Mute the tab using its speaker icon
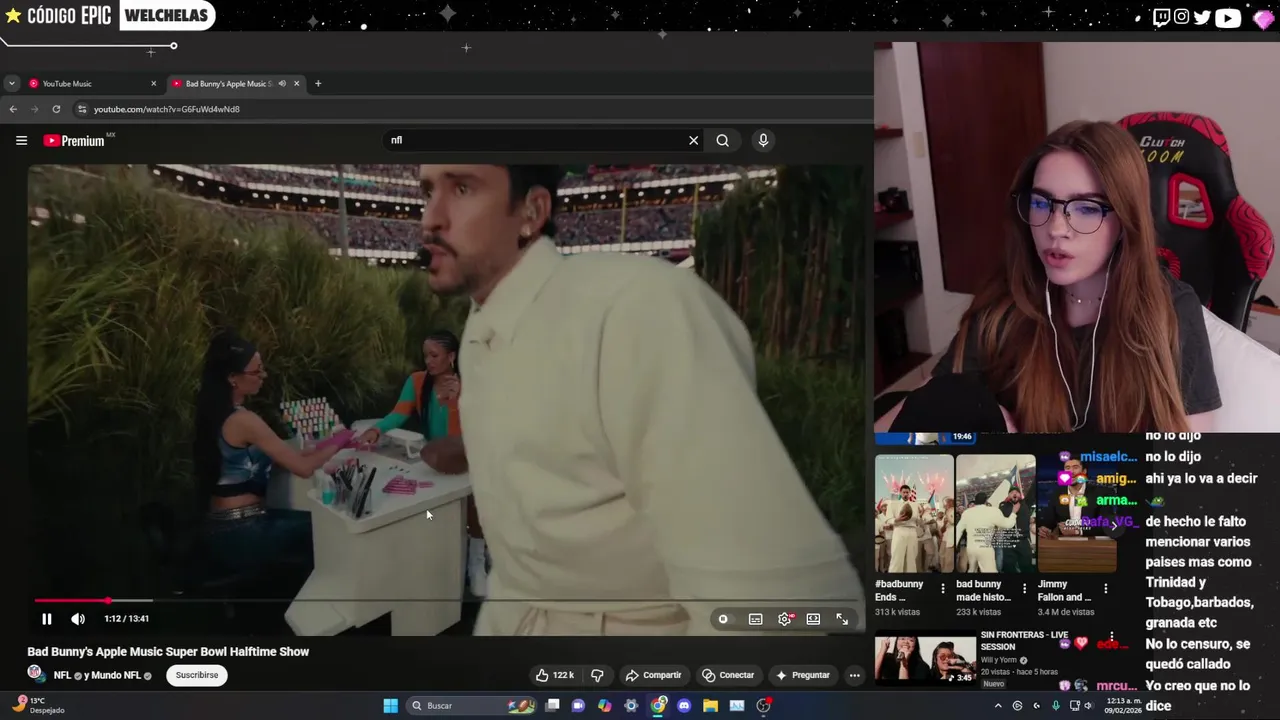This screenshot has width=1280, height=720. [282, 84]
